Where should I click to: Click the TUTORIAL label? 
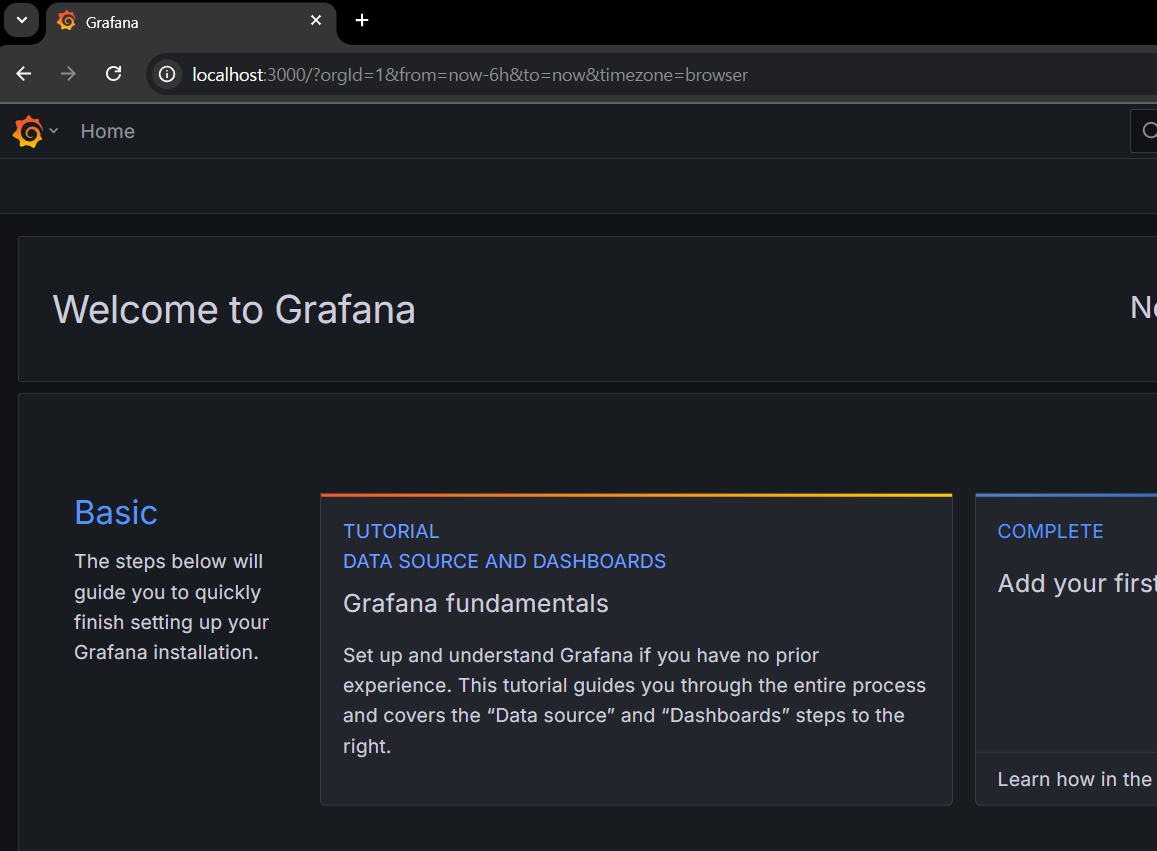click(391, 531)
